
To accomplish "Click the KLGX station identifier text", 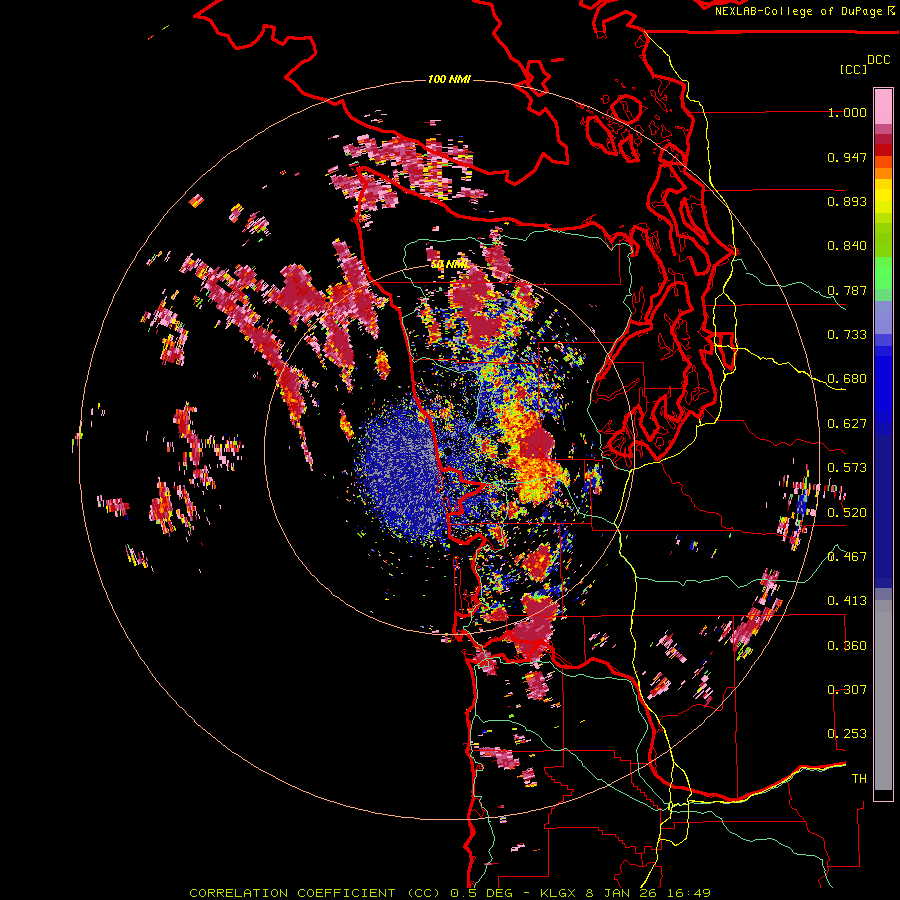I will [x=559, y=893].
